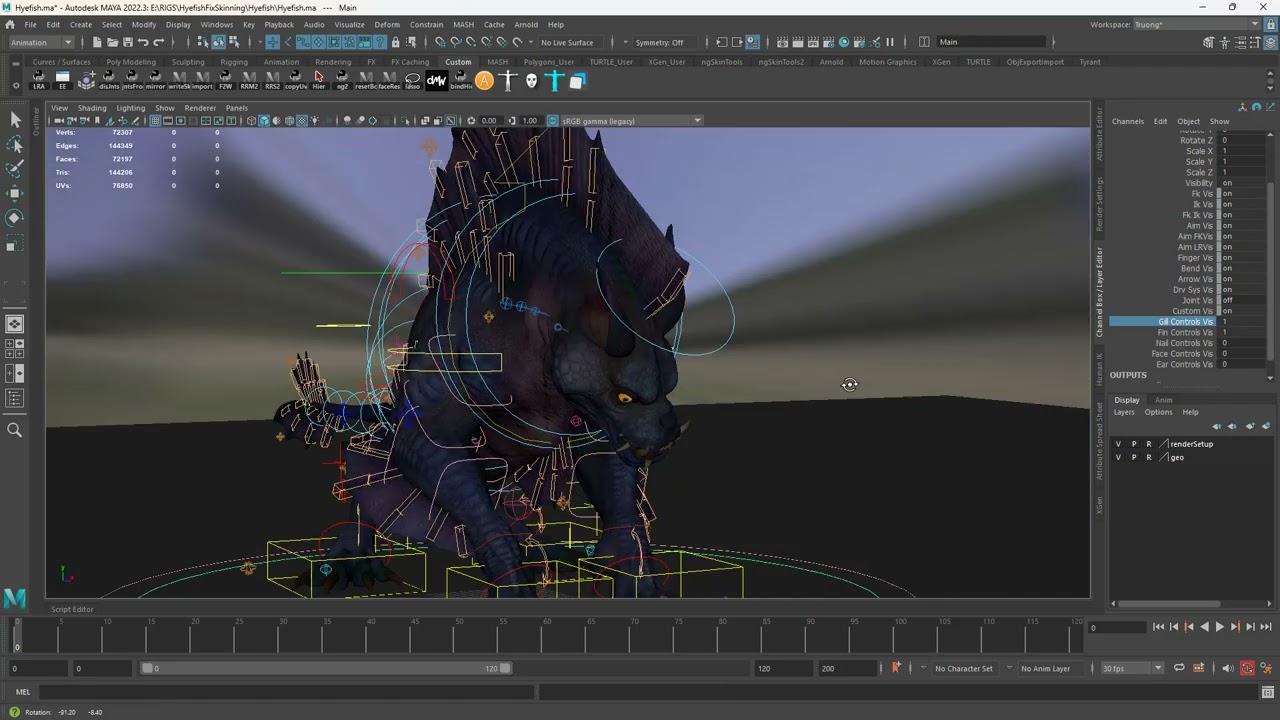Screen dimensions: 1280x720
Task: Run the LRA shelf script
Action: pos(39,80)
